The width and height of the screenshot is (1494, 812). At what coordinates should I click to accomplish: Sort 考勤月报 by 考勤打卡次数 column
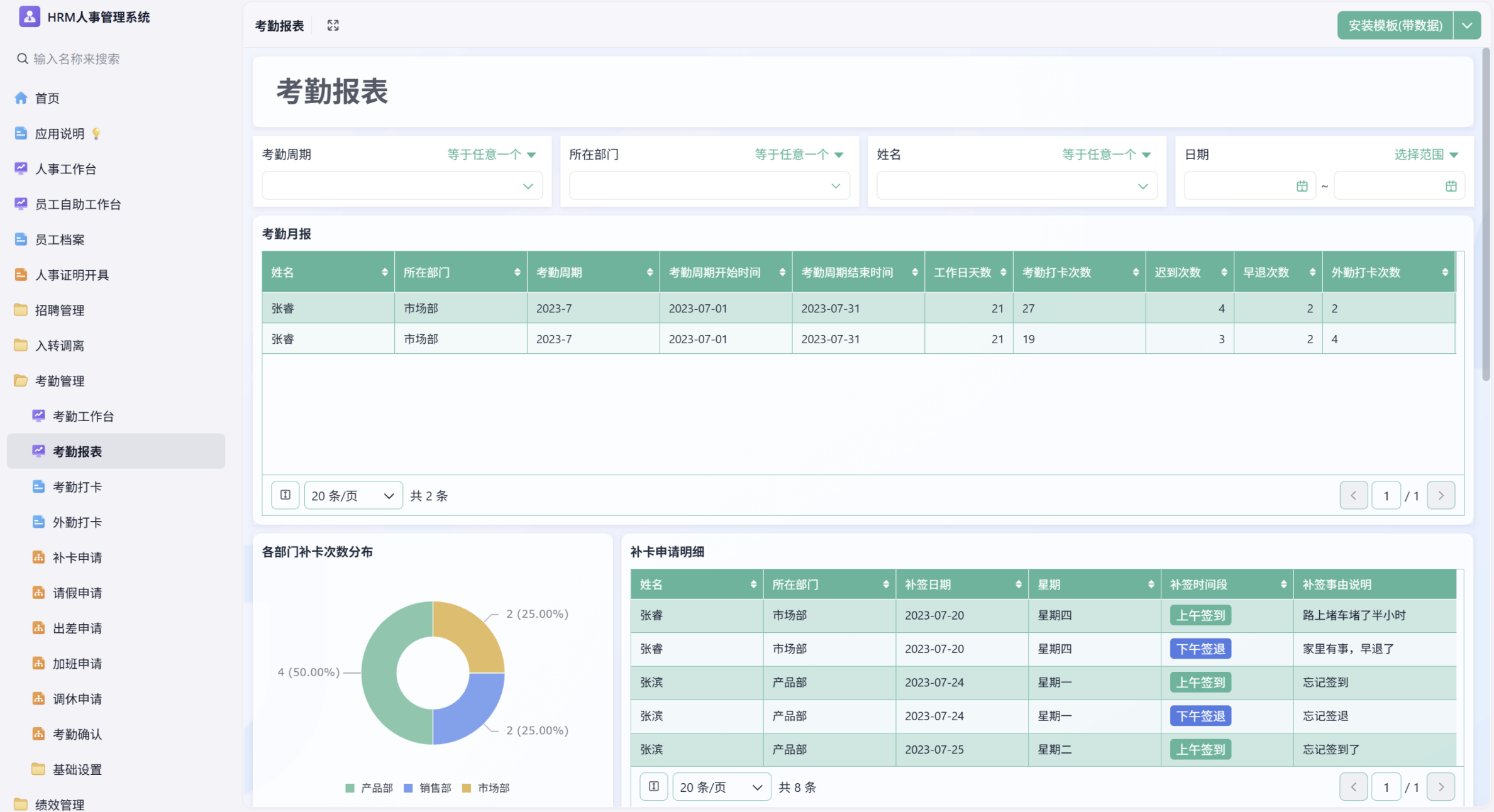(1136, 272)
